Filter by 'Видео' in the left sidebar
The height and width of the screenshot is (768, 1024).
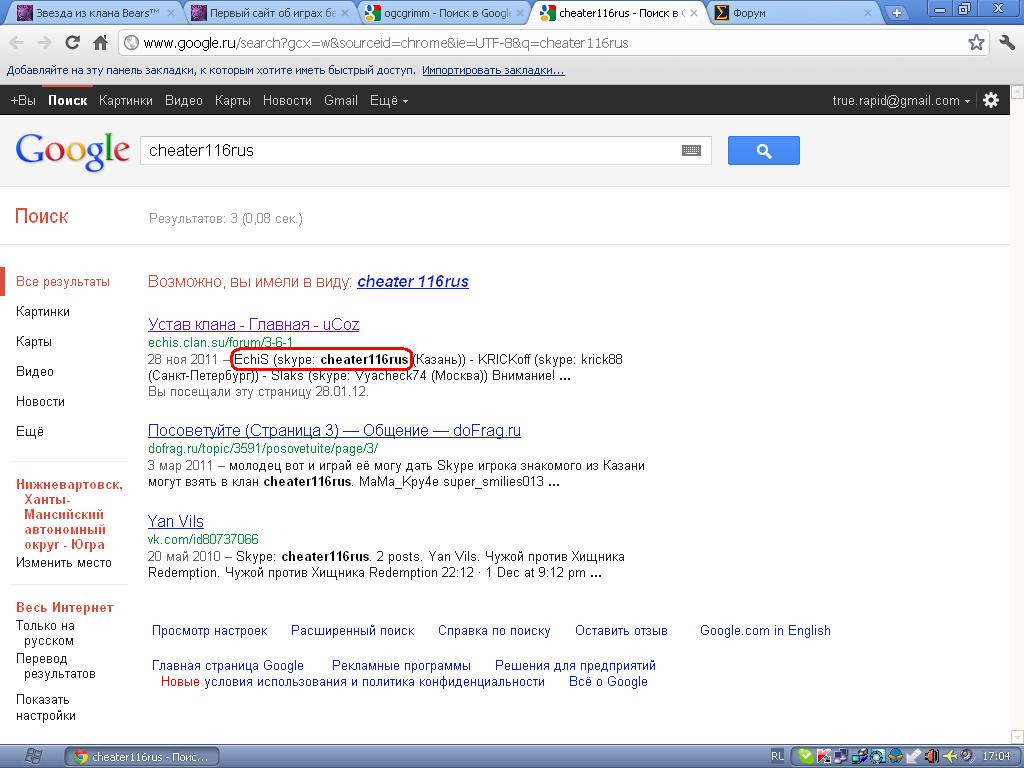(35, 372)
